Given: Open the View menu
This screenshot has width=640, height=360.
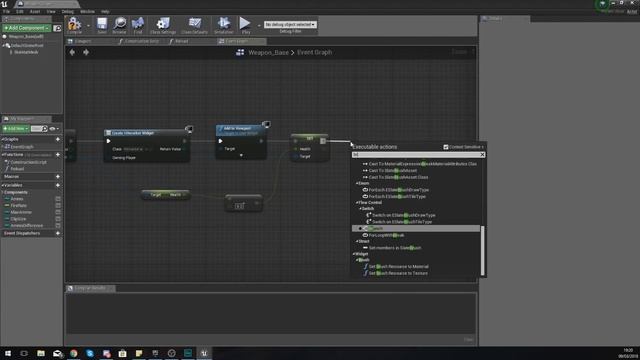Looking at the screenshot, I should (x=51, y=11).
